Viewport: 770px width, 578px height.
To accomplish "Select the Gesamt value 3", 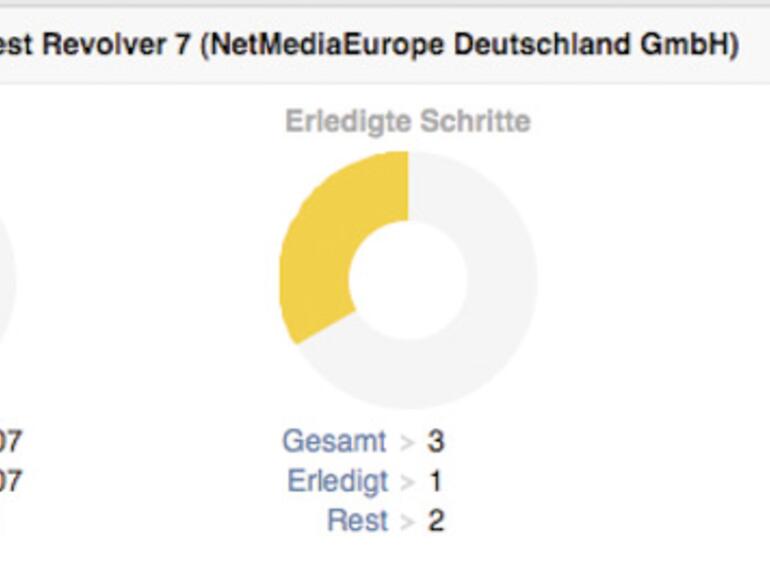I will coord(435,441).
